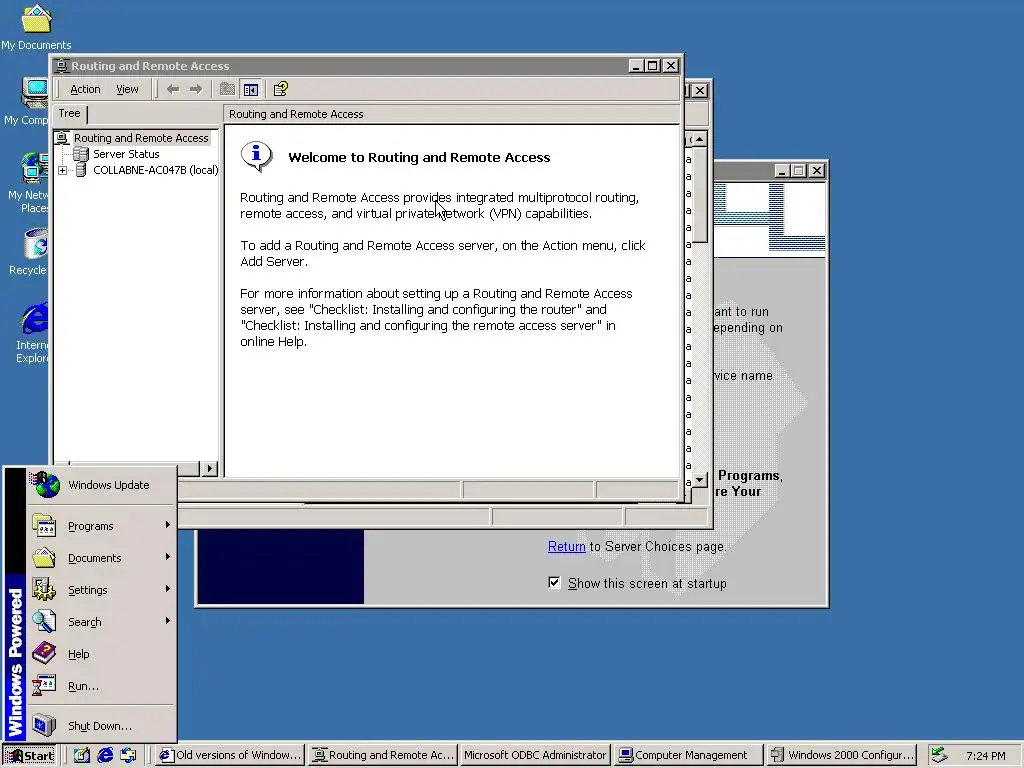Click the Programs icon in the Start menu
The height and width of the screenshot is (768, 1024).
coord(44,526)
